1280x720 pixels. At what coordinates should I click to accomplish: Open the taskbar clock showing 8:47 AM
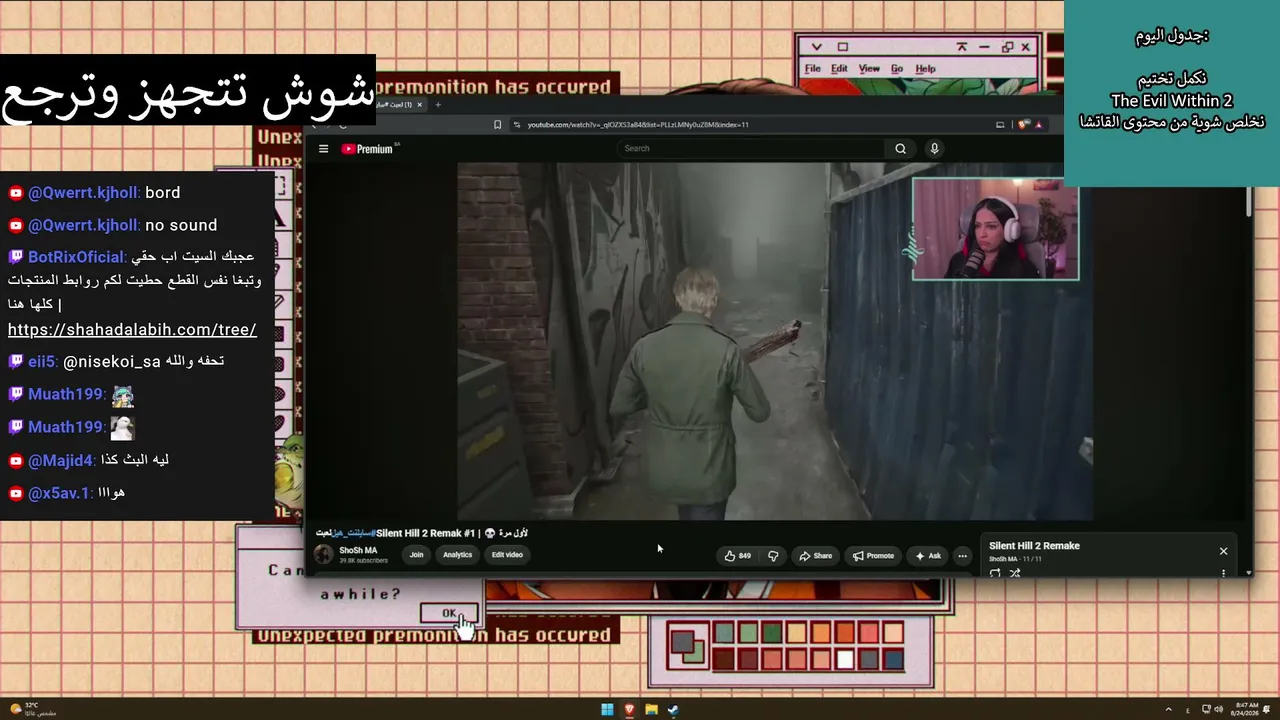1246,710
